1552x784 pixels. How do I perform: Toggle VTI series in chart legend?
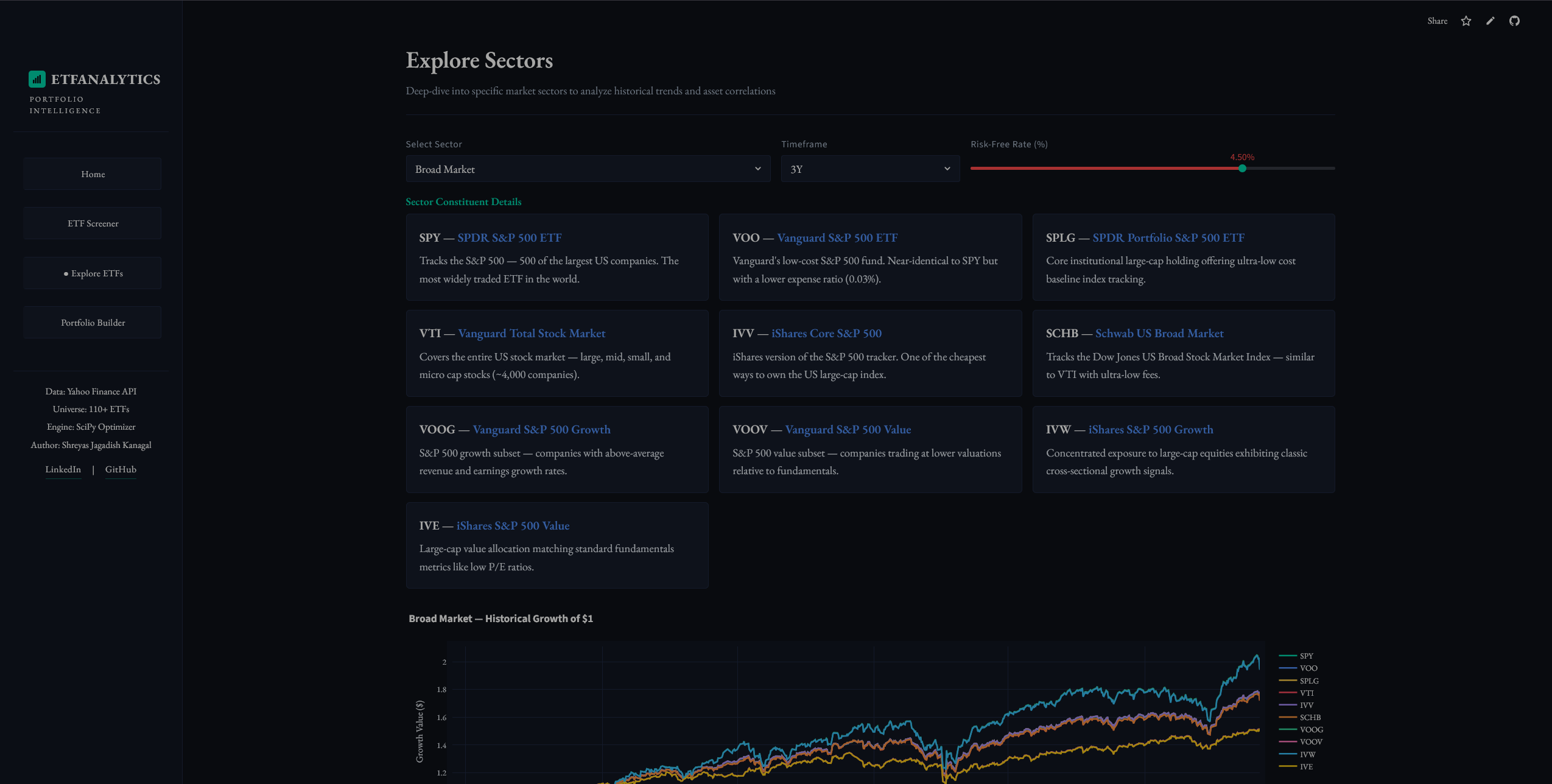[x=1297, y=693]
